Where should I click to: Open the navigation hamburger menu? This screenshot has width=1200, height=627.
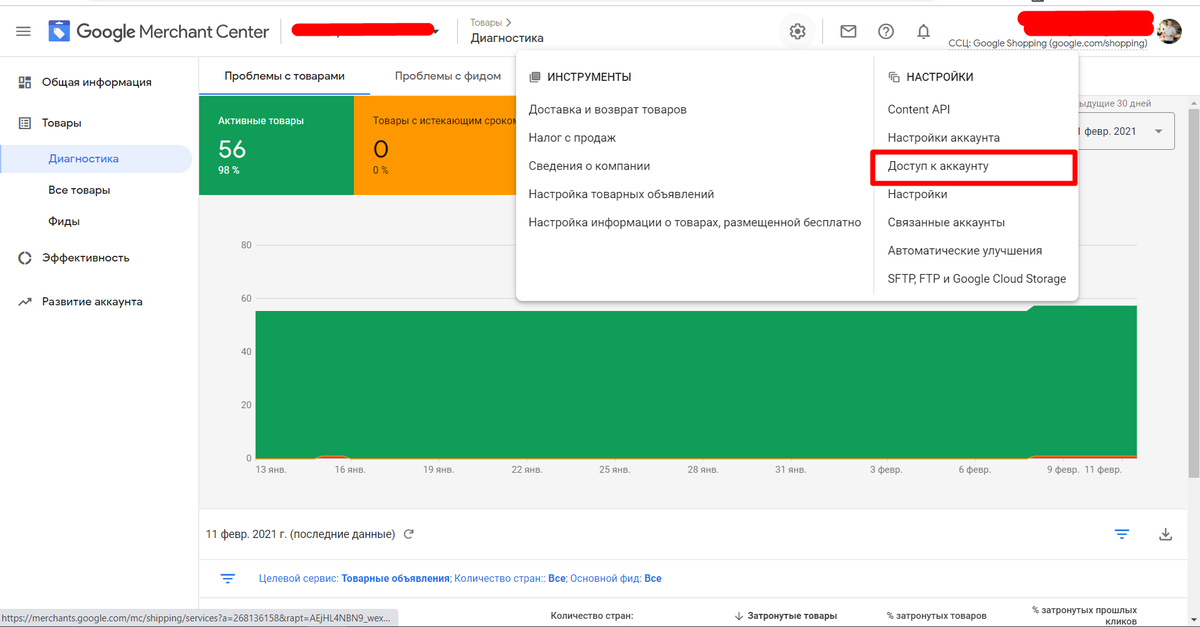[24, 30]
